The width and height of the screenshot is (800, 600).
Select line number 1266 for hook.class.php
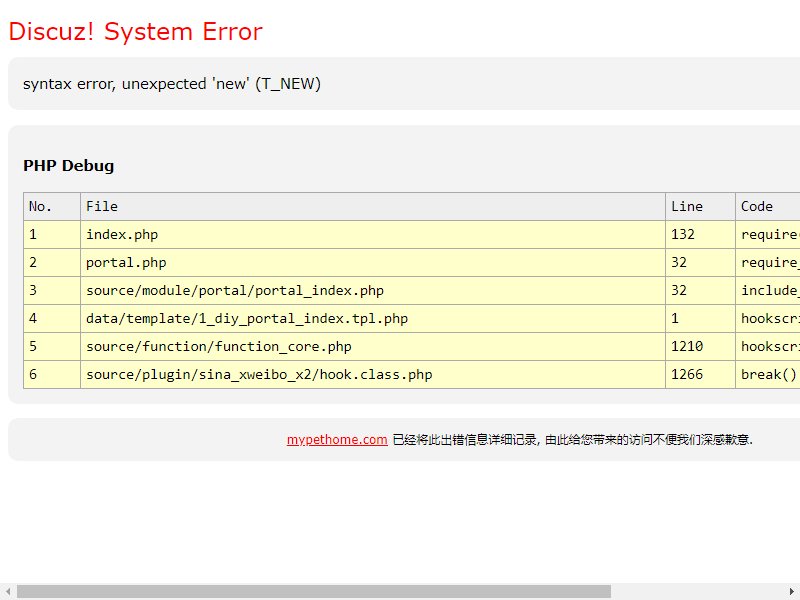687,375
